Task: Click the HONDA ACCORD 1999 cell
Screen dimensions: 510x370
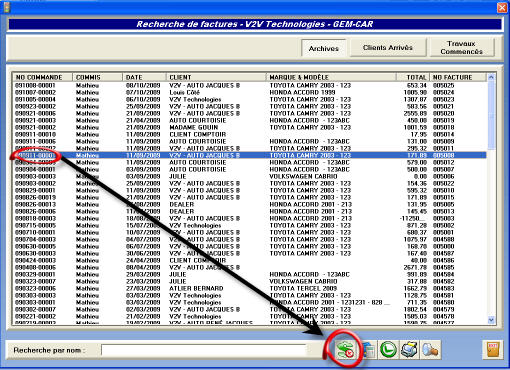Action: [302, 92]
